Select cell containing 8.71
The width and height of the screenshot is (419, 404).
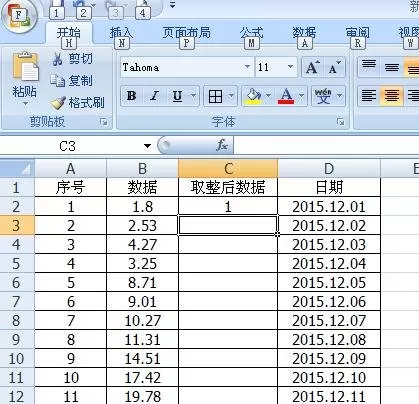pyautogui.click(x=142, y=282)
